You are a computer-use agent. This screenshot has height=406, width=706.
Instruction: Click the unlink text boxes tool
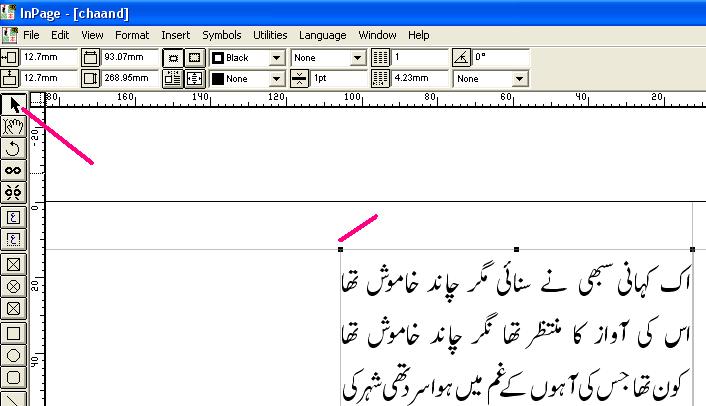tap(14, 193)
